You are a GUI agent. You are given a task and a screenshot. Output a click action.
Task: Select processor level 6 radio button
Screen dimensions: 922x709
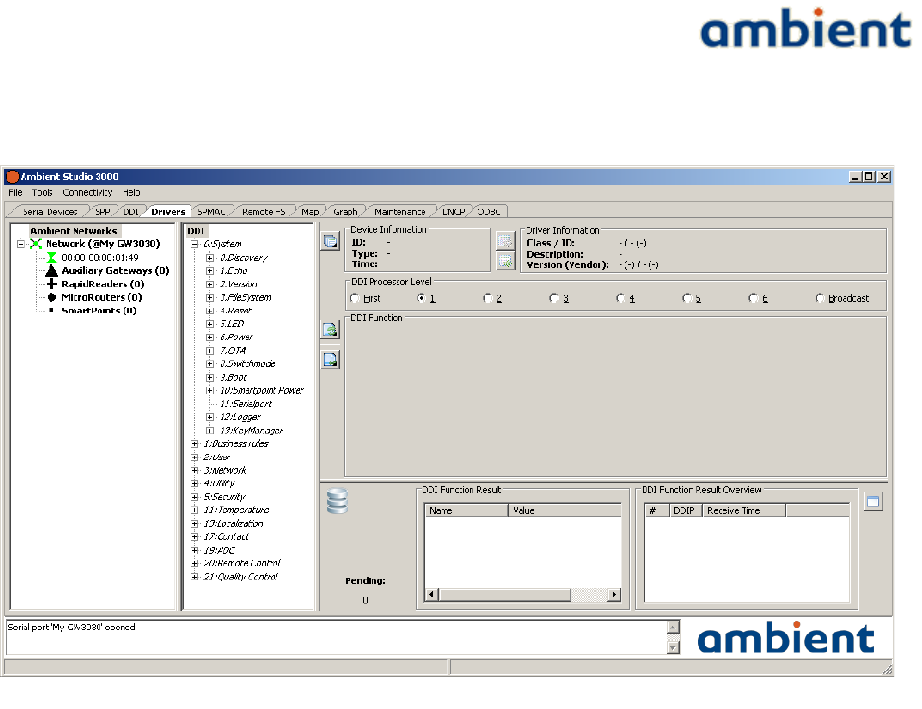[753, 299]
